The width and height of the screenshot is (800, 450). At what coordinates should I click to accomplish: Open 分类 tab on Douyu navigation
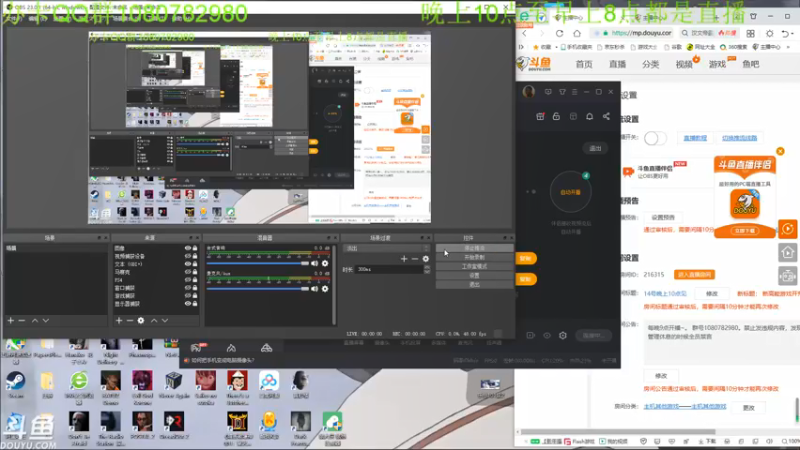(x=651, y=64)
